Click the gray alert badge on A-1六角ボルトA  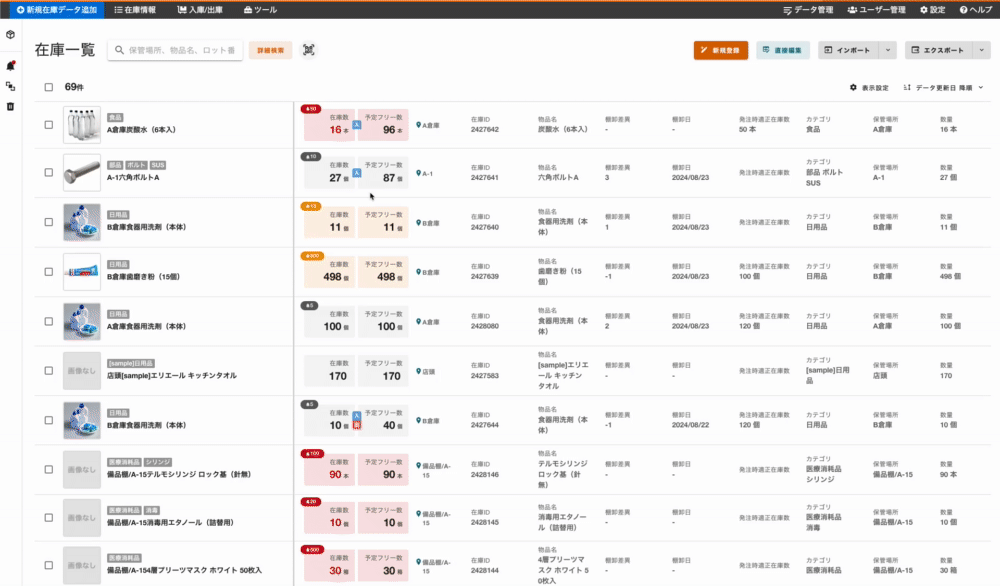click(311, 157)
